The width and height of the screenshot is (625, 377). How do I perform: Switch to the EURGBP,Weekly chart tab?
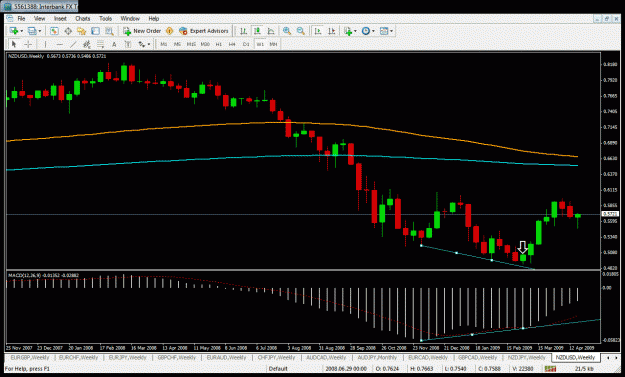tap(29, 357)
